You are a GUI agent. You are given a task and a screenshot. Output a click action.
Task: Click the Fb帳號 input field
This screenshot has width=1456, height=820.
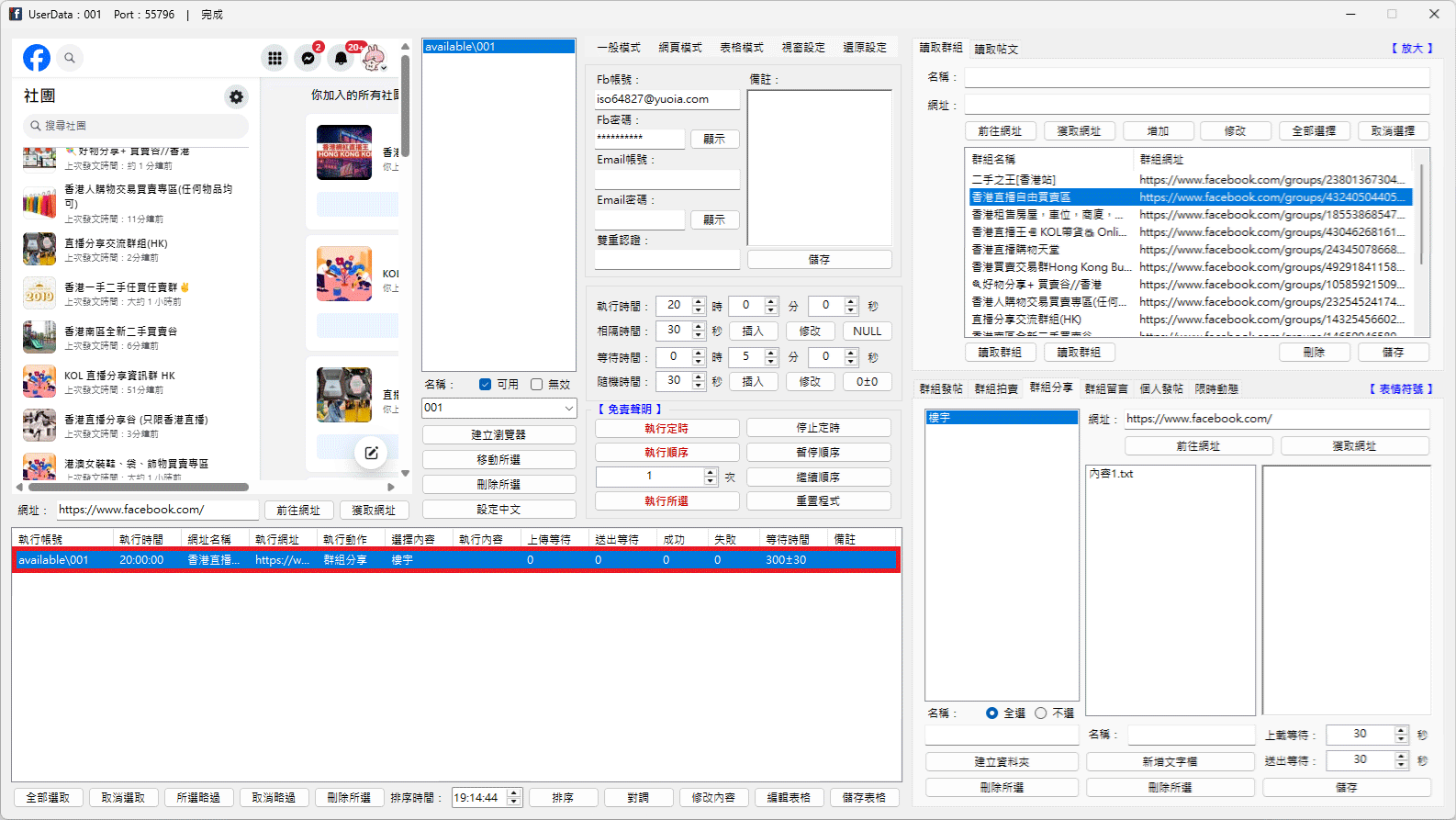[x=666, y=99]
